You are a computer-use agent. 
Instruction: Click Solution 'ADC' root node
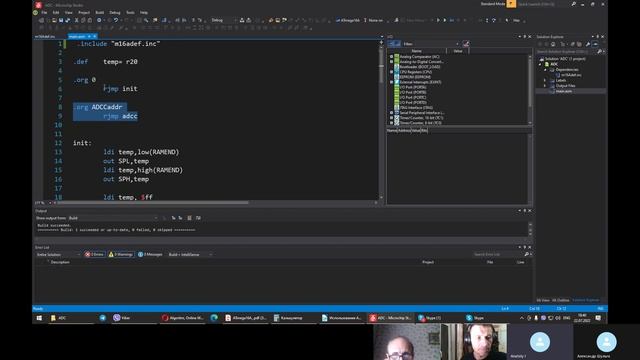565,59
